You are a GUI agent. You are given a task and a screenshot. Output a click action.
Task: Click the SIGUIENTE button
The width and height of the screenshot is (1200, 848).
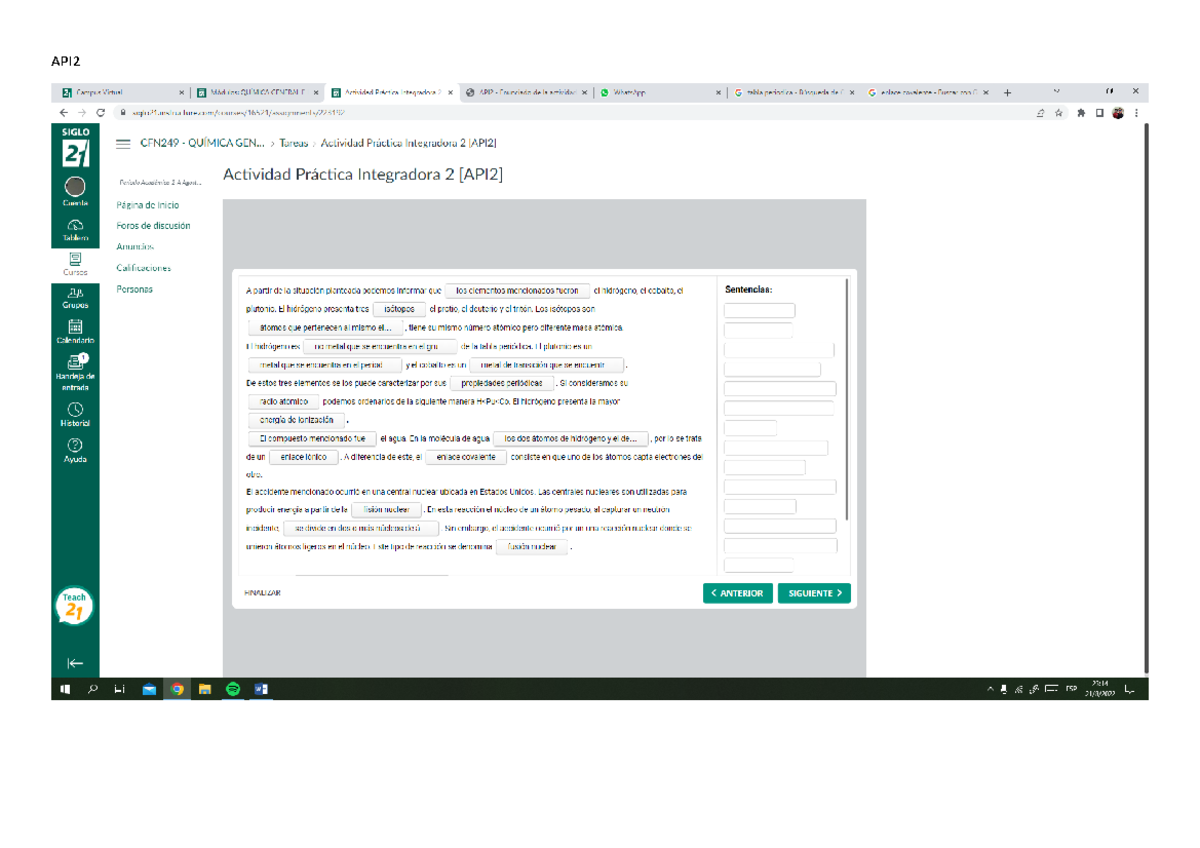pos(814,593)
